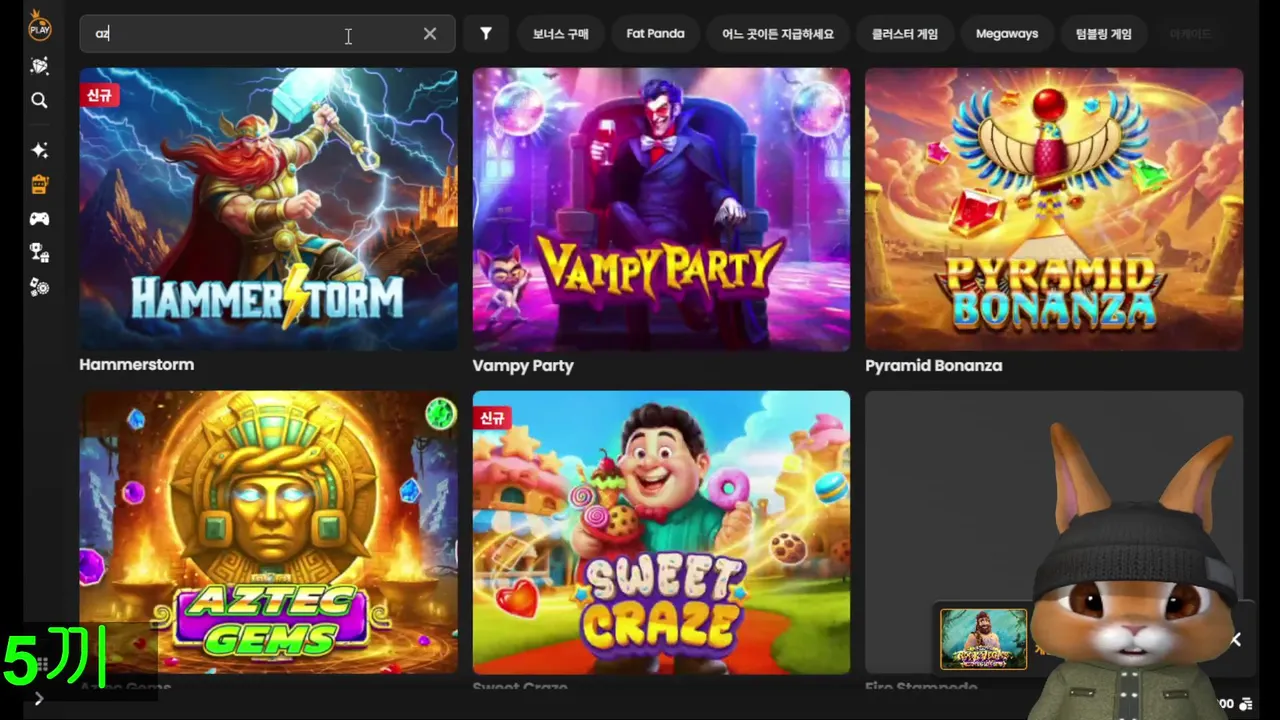
Task: Click the Pyramid Bonanza title text
Action: click(x=934, y=366)
